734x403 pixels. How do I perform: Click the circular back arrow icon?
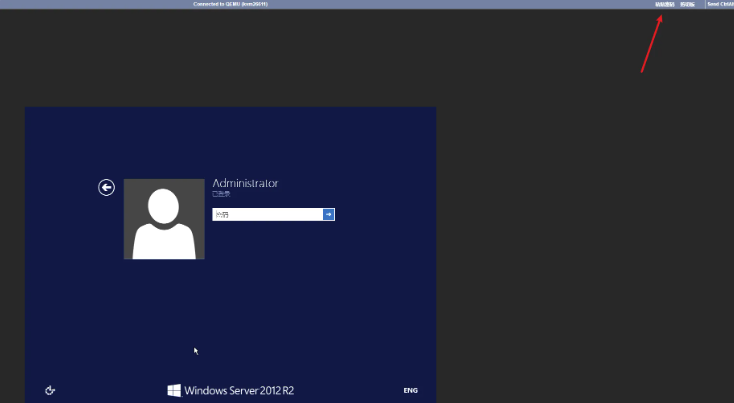click(x=106, y=187)
